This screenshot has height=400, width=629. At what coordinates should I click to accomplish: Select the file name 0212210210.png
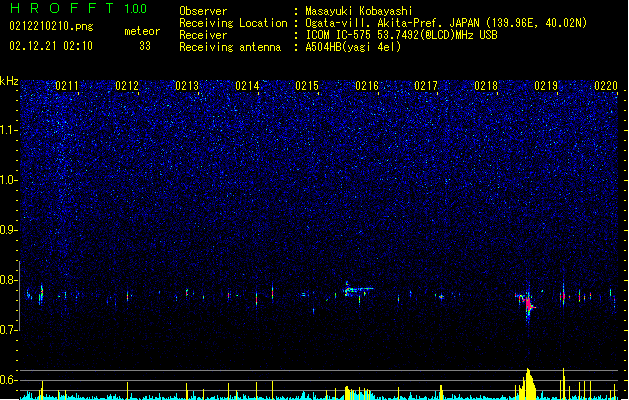coord(51,26)
